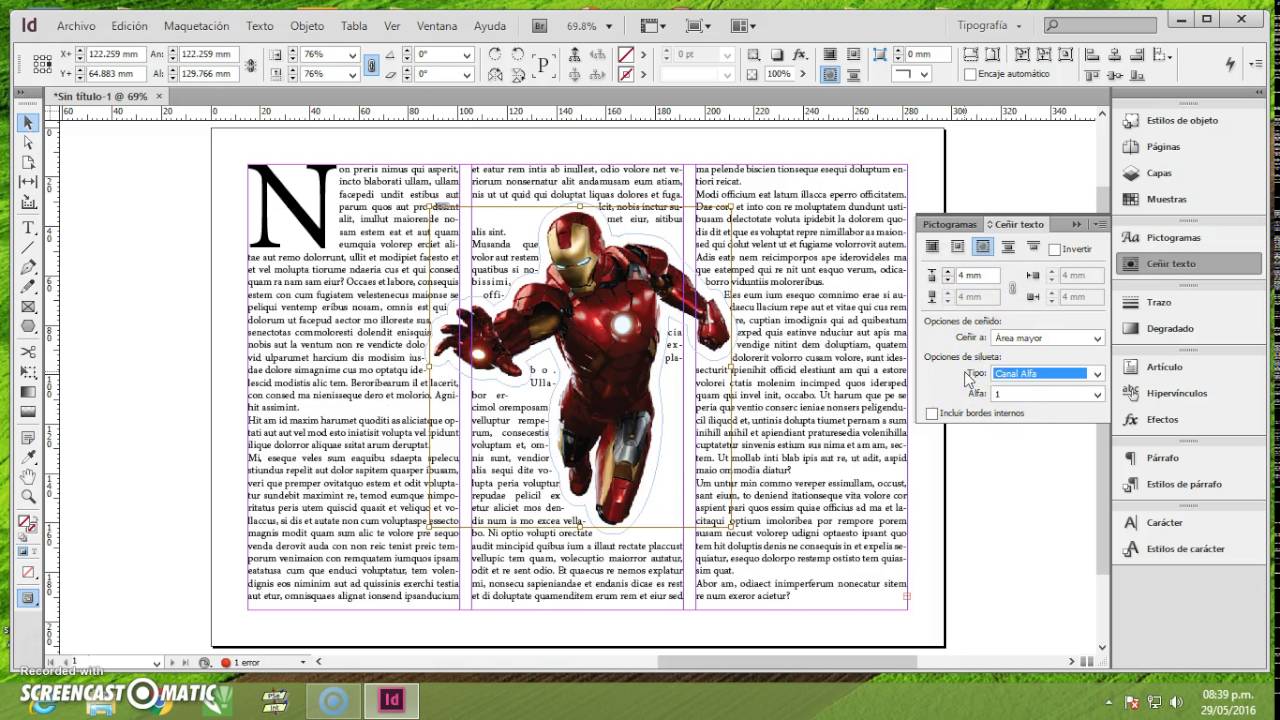Choose no text wrap icon in panel
This screenshot has height=720, width=1280.
point(933,247)
